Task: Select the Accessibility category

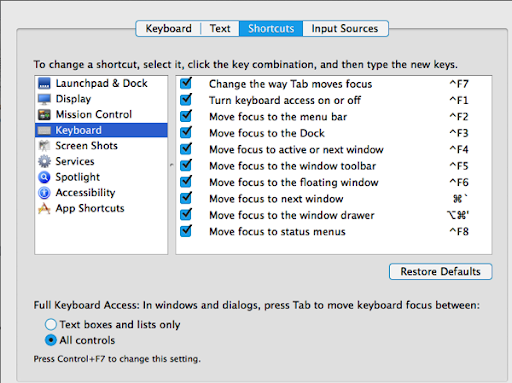Action: [x=101, y=193]
